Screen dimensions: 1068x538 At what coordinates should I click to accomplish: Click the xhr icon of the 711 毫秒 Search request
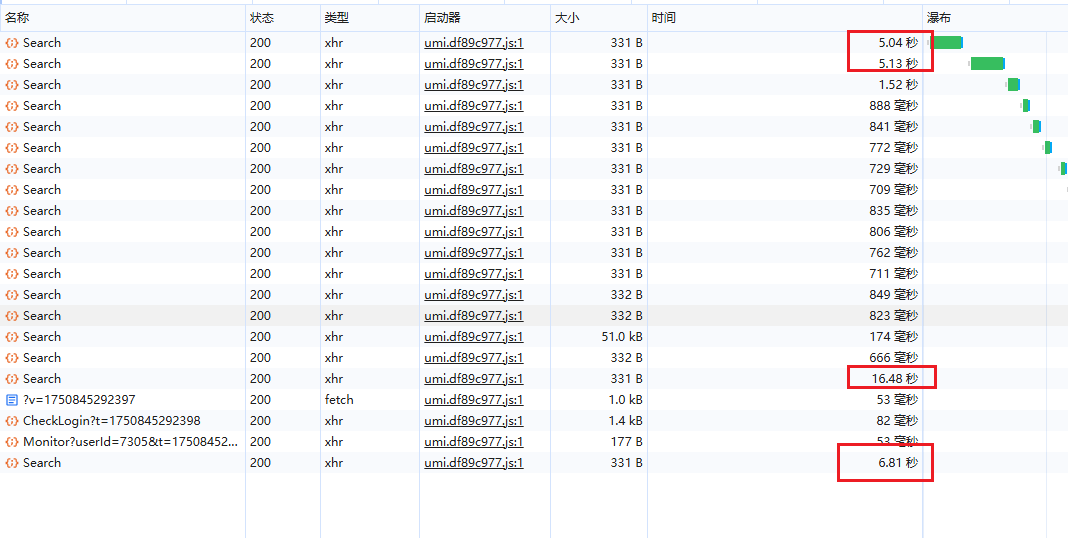click(x=12, y=274)
